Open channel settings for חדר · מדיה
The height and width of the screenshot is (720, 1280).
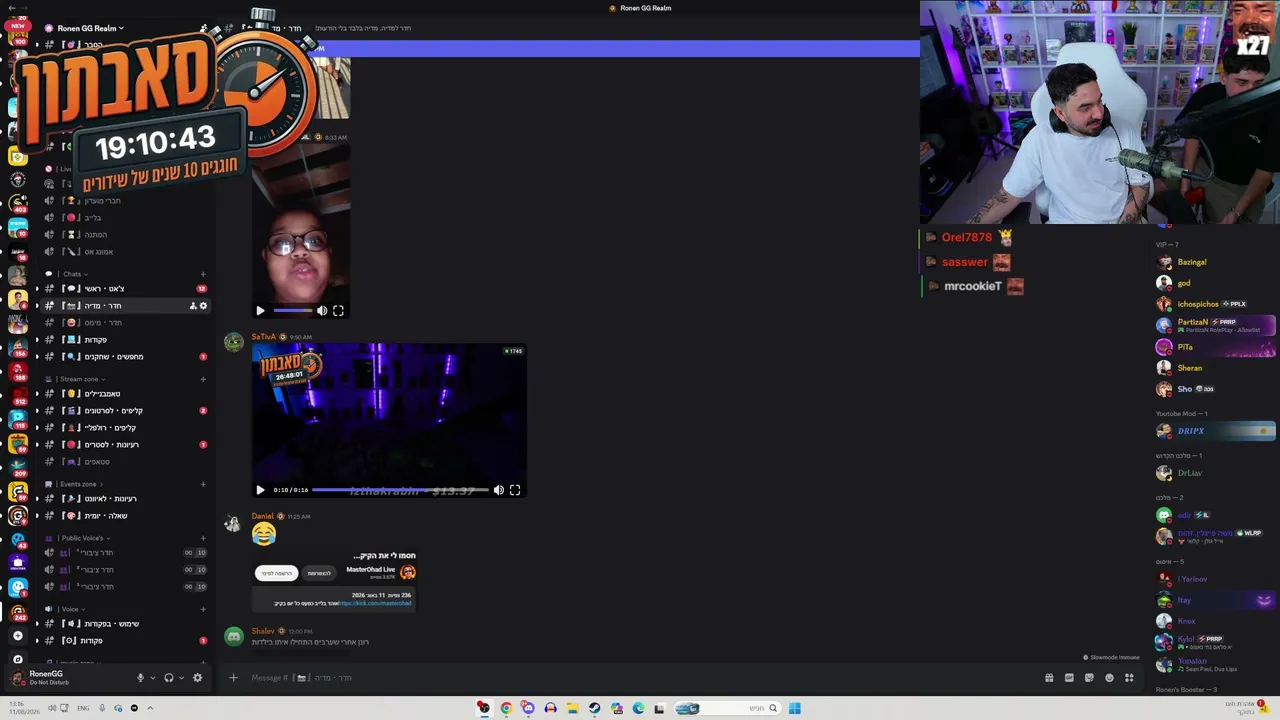coord(203,306)
